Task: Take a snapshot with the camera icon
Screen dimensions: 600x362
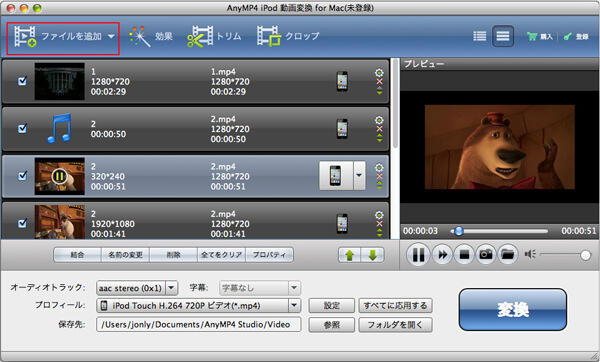Action: click(x=486, y=254)
